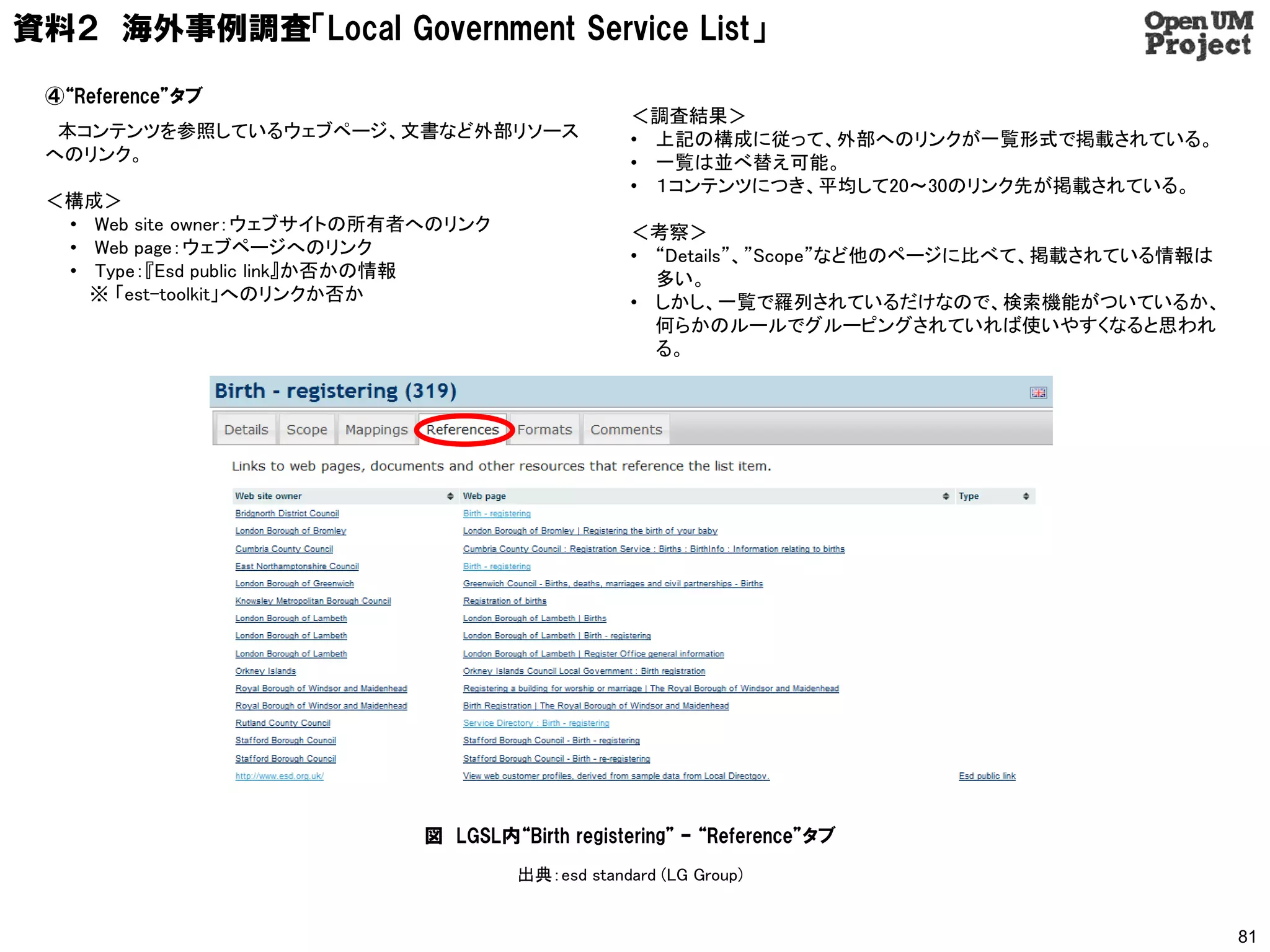Open Registration of births page link
Viewport: 1270px width, 952px height.
click(x=505, y=601)
